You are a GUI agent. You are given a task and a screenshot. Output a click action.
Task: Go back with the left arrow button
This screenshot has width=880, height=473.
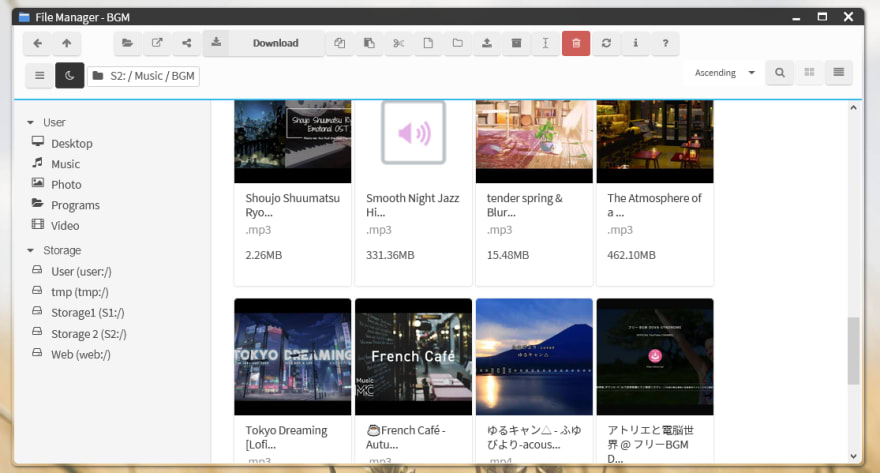click(x=38, y=43)
